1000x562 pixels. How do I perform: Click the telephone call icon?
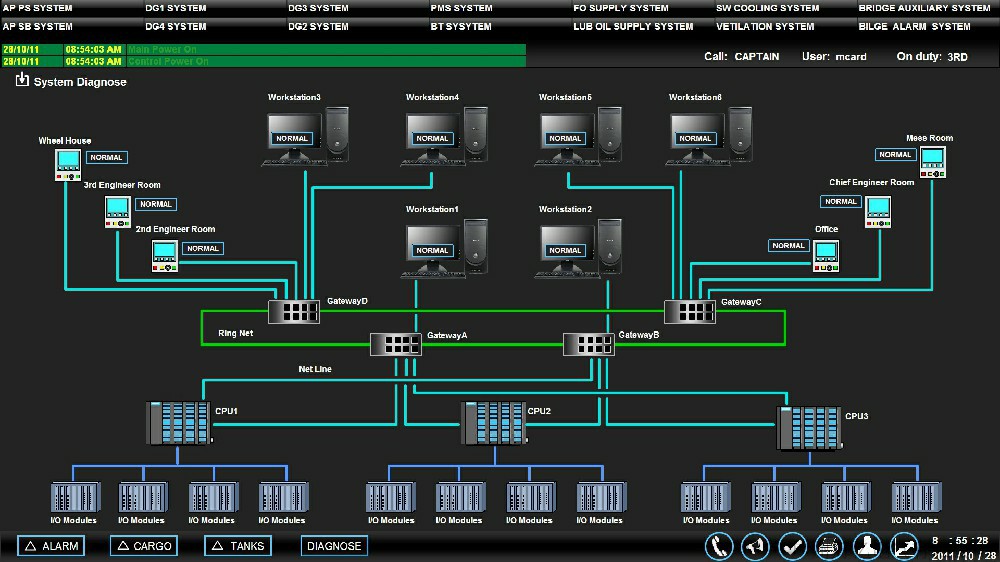(719, 546)
